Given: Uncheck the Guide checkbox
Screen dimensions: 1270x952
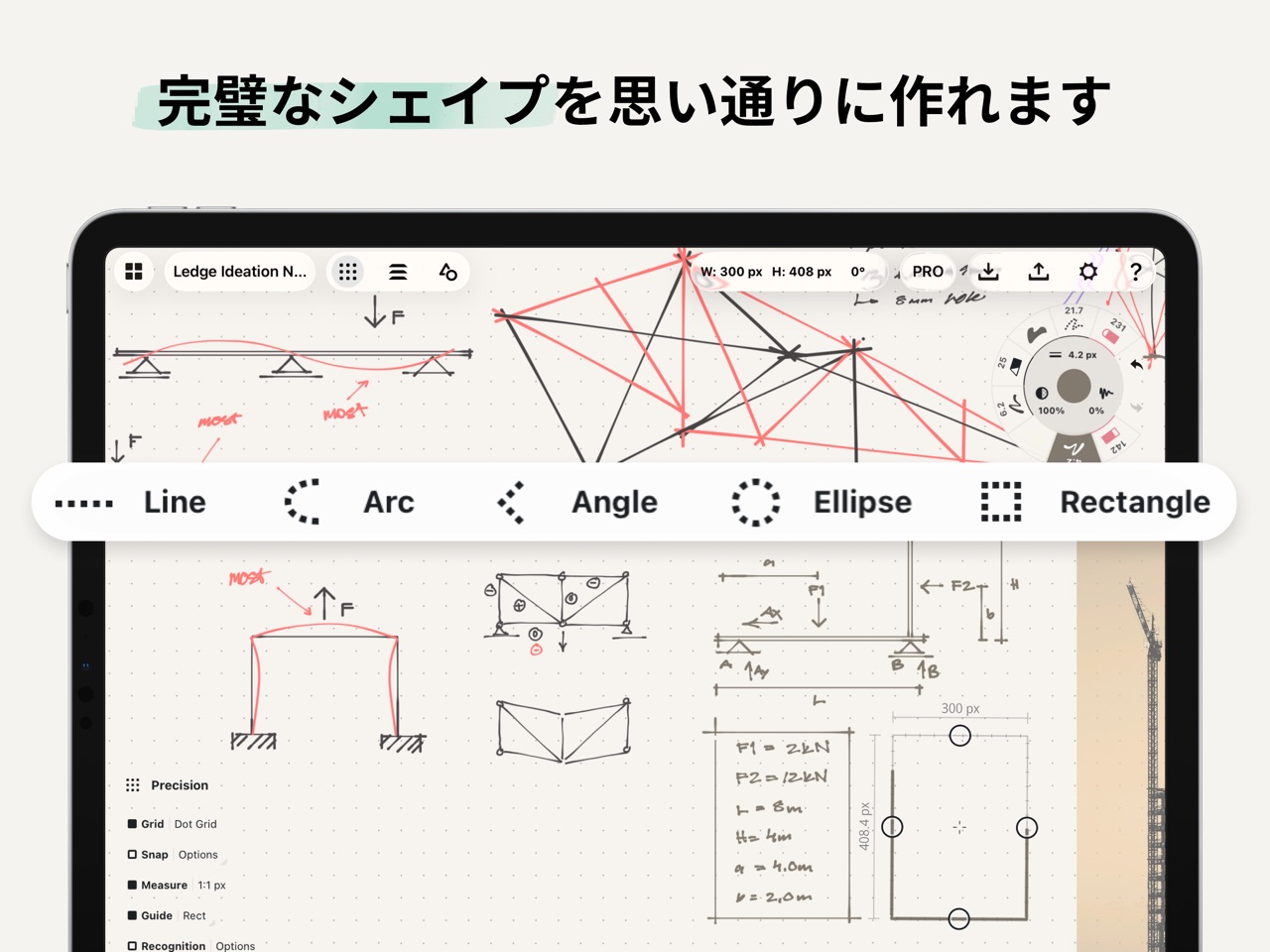Looking at the screenshot, I should [x=132, y=916].
